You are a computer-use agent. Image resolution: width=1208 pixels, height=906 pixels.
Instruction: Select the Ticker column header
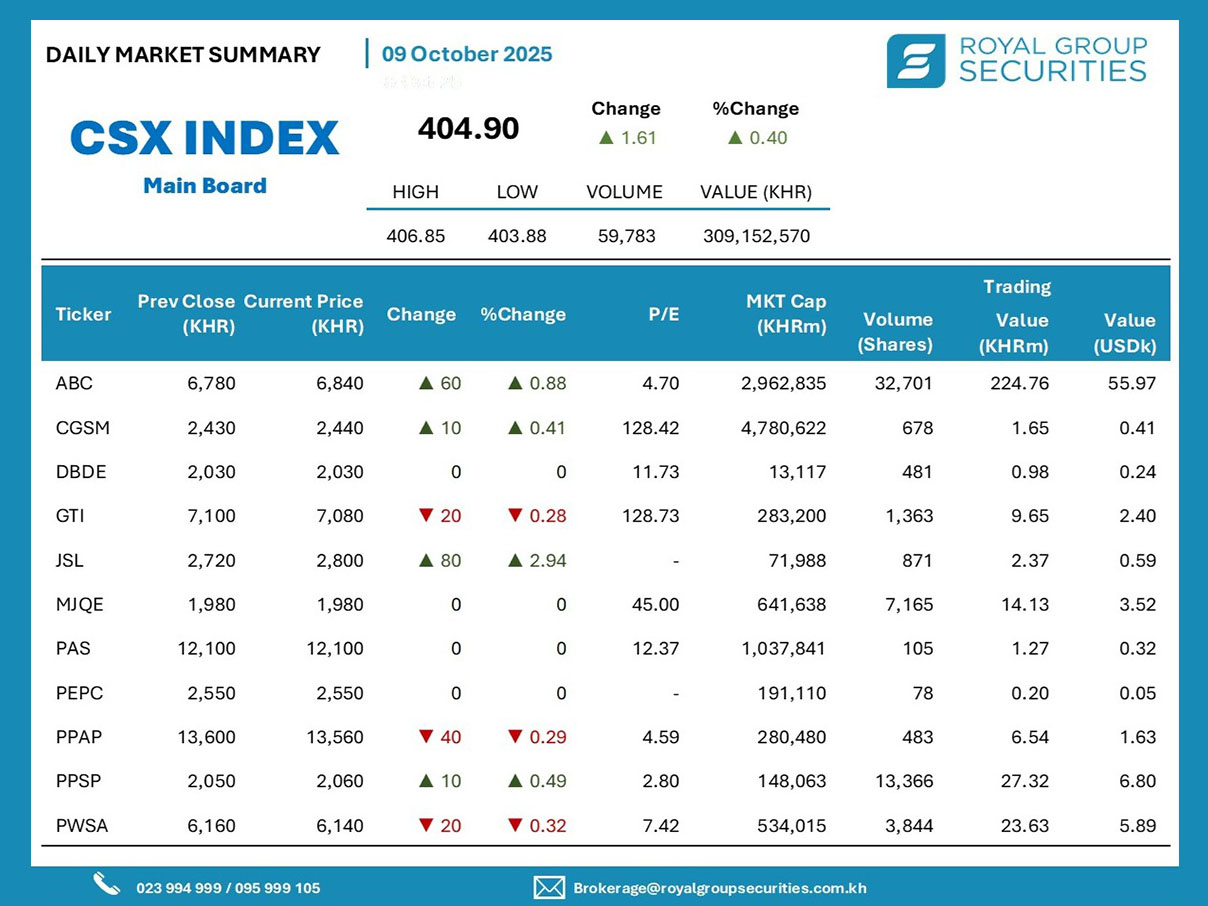click(x=83, y=314)
